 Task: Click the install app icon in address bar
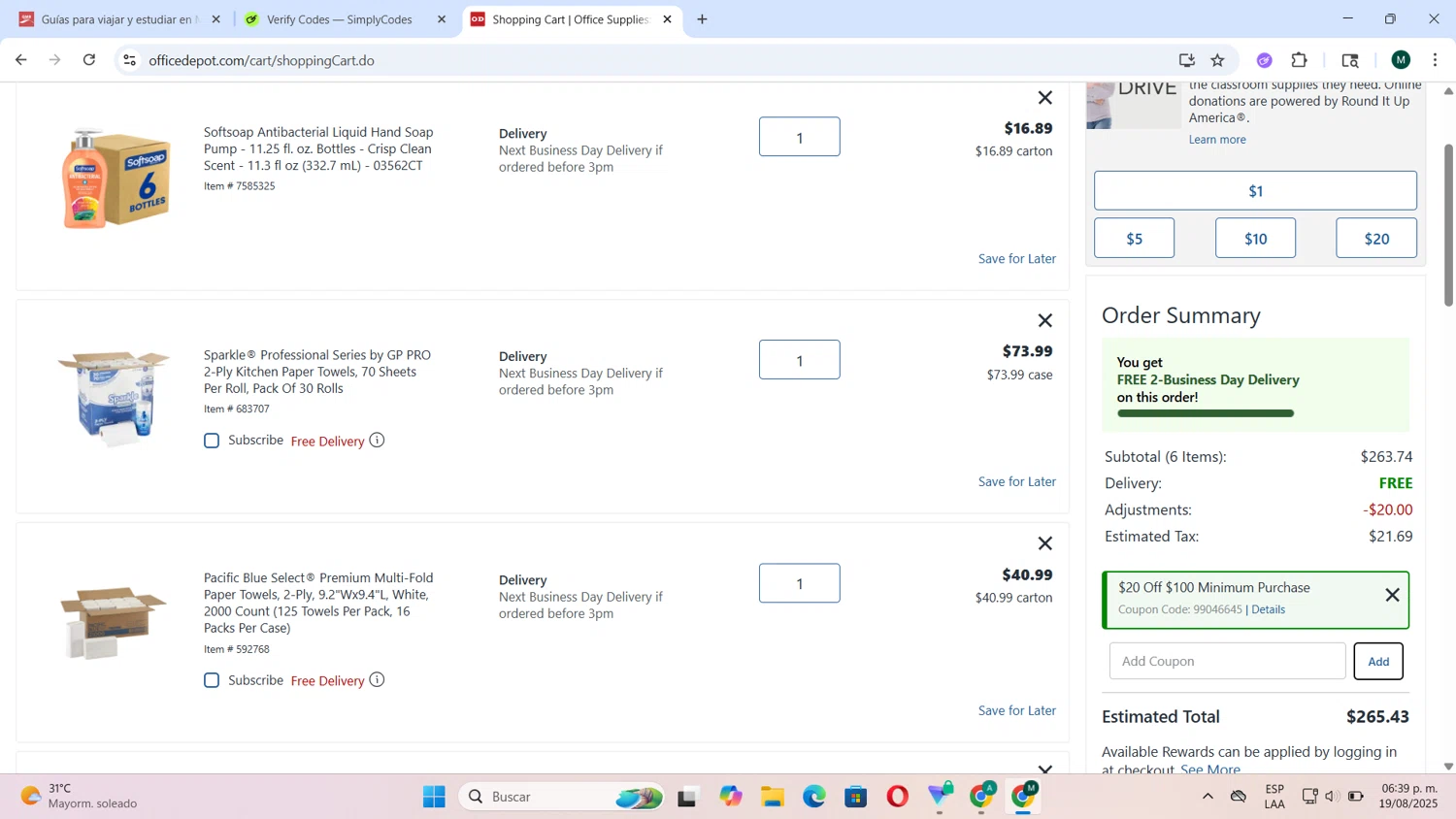click(1186, 60)
